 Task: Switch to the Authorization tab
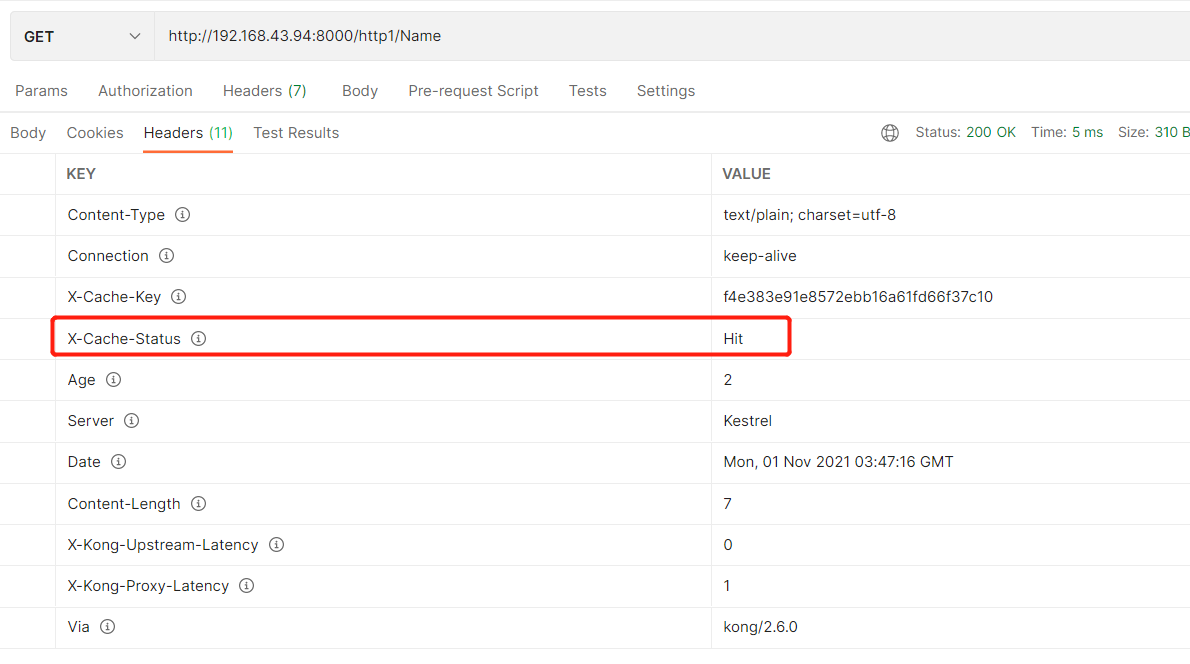click(145, 91)
